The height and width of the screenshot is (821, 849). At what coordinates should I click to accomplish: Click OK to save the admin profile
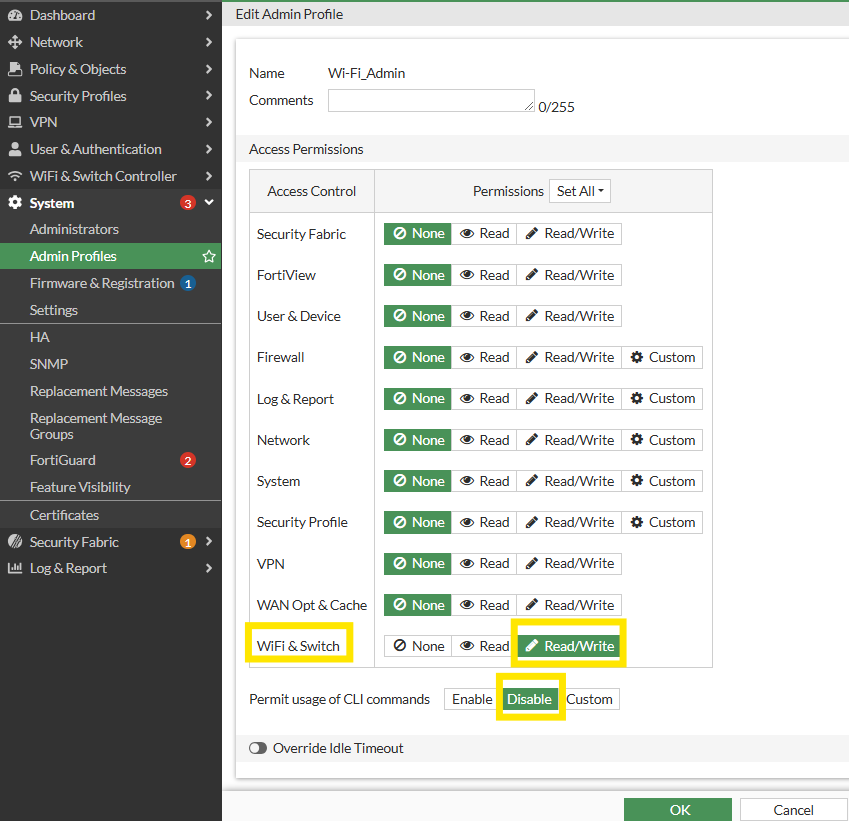pyautogui.click(x=678, y=810)
